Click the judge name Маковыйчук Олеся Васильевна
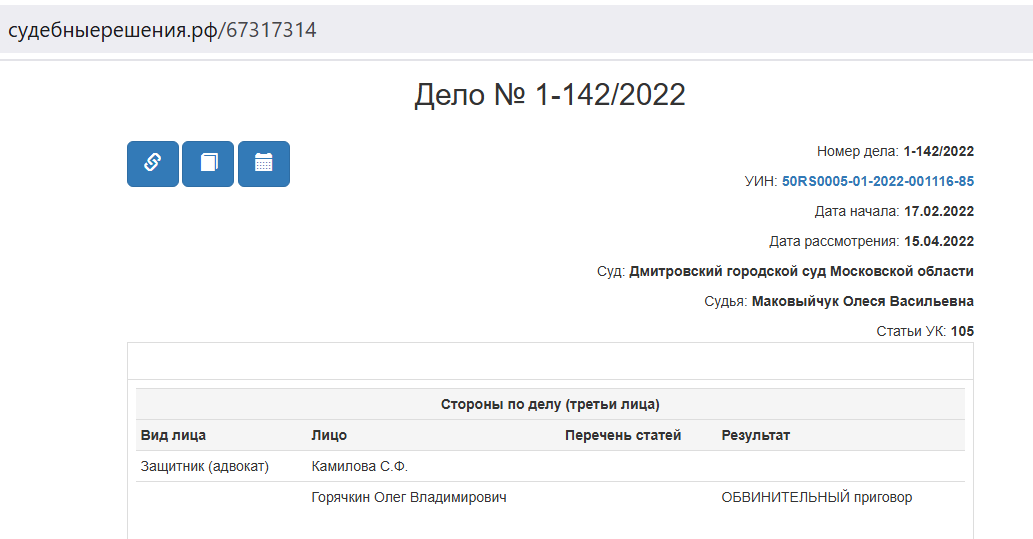Screen dimensions: 1033x539 (863, 301)
